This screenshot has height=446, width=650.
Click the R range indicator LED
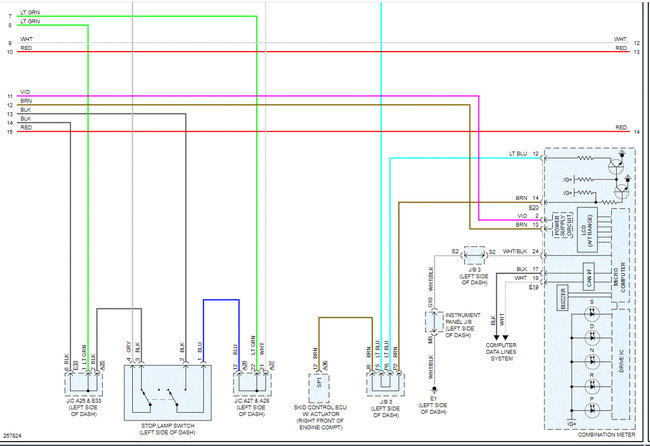(592, 386)
